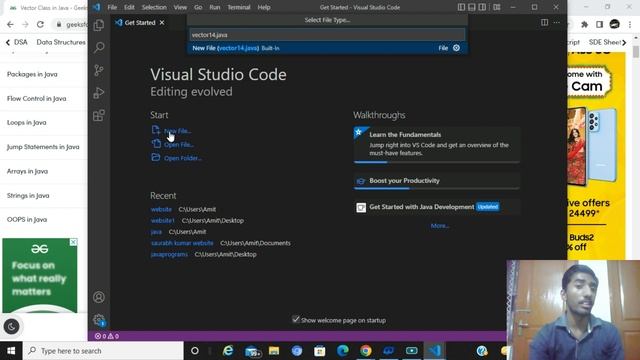Open the Extensions view
640x360 pixels.
[99, 116]
